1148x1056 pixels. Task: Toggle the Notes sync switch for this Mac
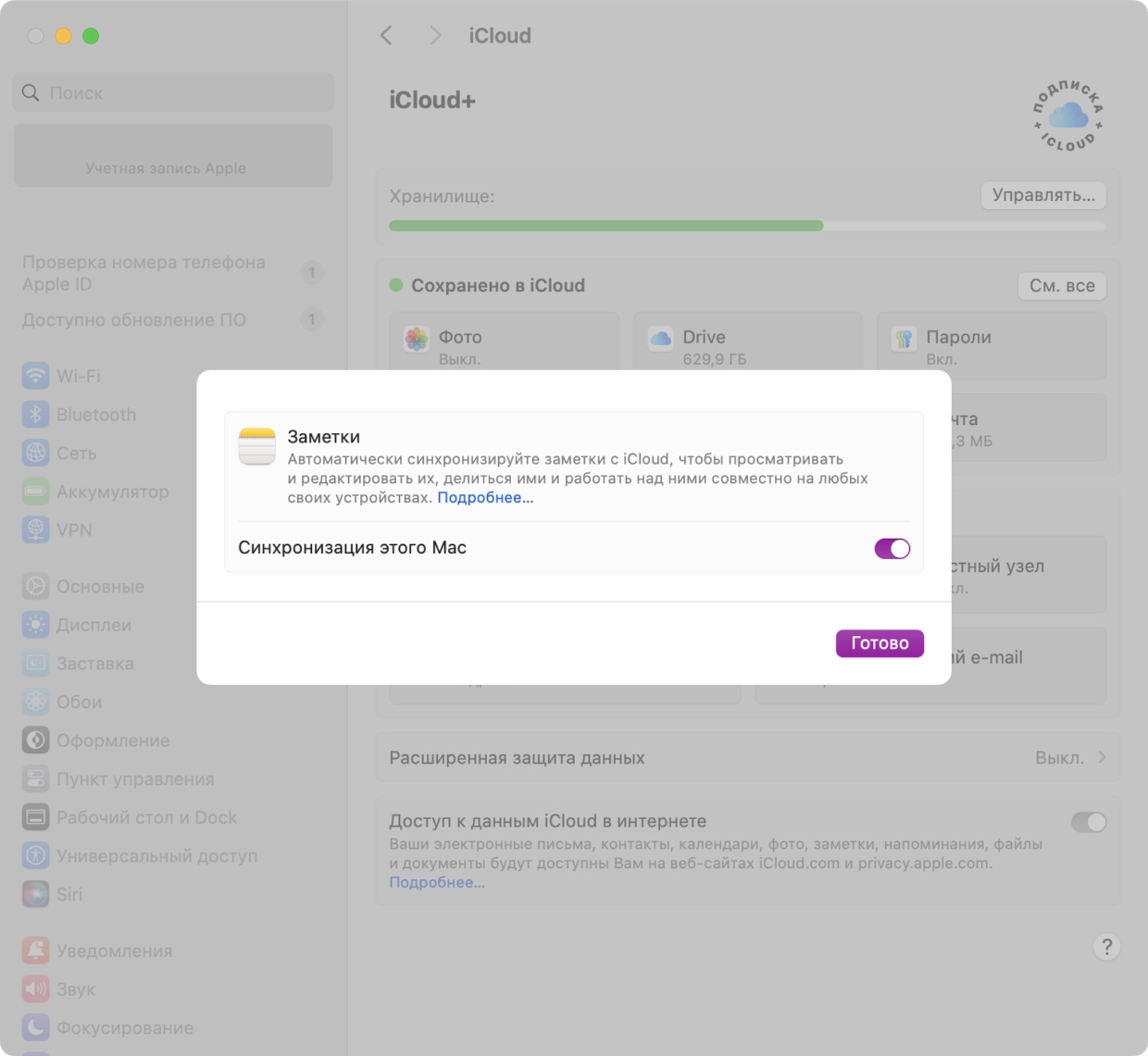coord(892,548)
